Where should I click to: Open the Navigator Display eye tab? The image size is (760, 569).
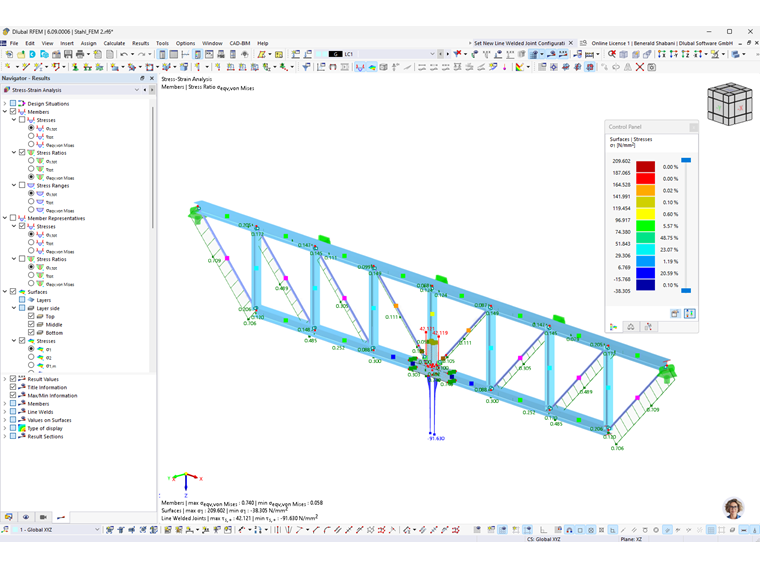tap(26, 517)
